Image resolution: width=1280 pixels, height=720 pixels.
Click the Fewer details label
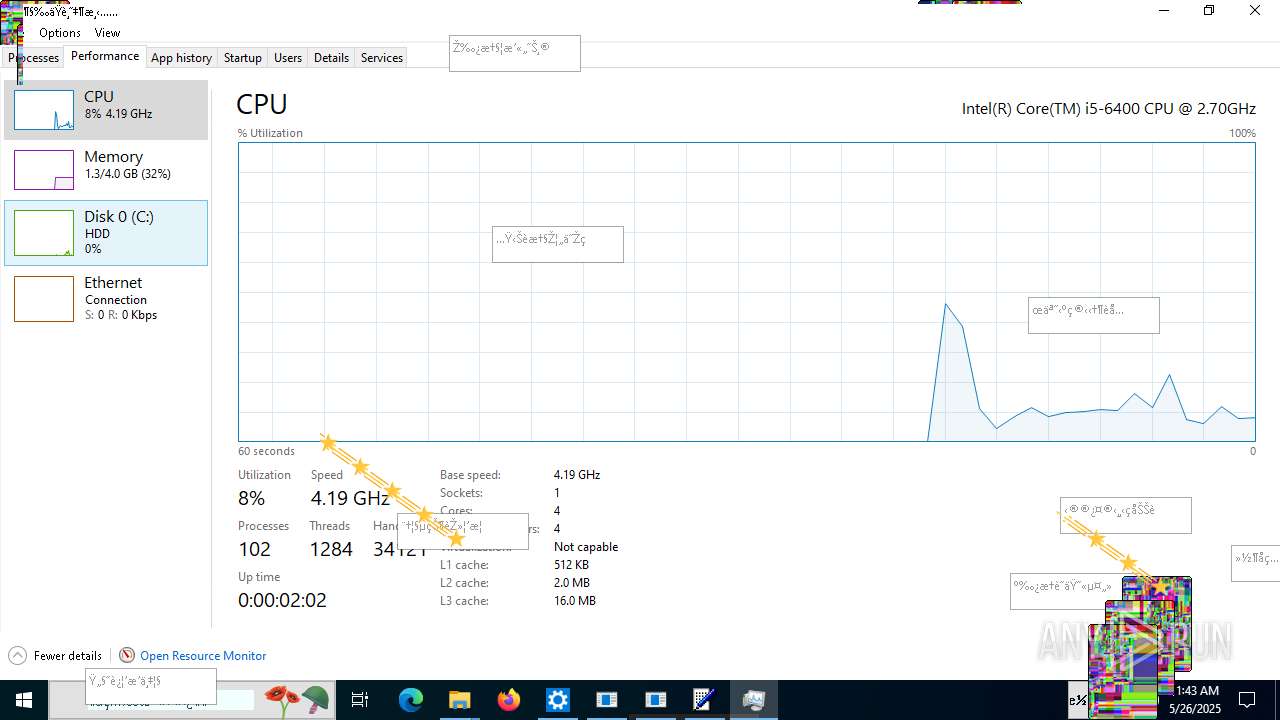click(x=68, y=656)
